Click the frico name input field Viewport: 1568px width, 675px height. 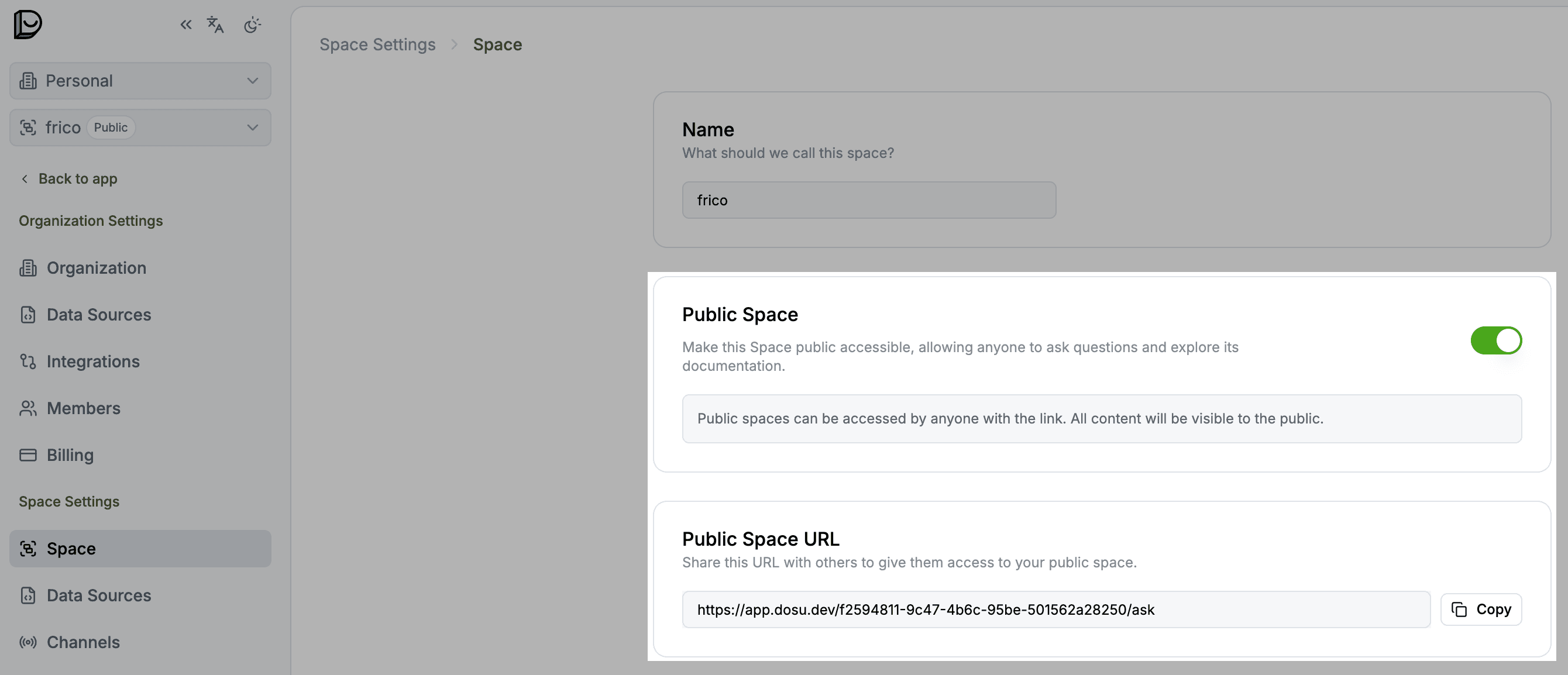[868, 199]
